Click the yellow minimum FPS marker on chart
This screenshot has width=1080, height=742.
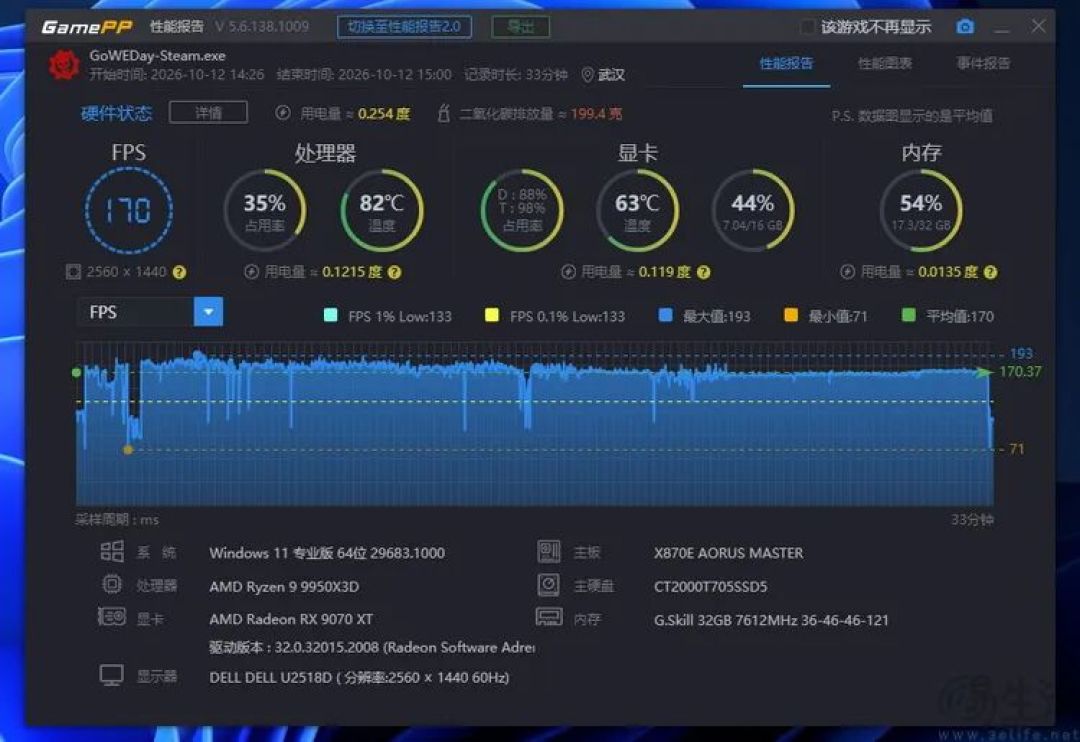click(x=128, y=449)
